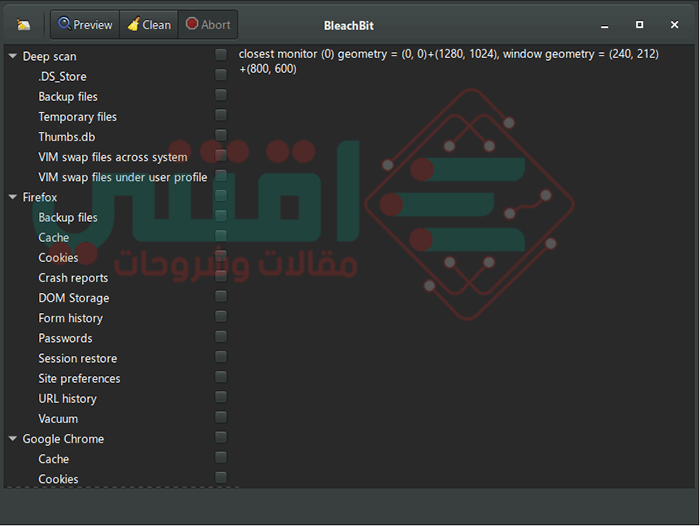Check Backup files under Deep scan
Image resolution: width=700 pixels, height=527 pixels.
[221, 95]
